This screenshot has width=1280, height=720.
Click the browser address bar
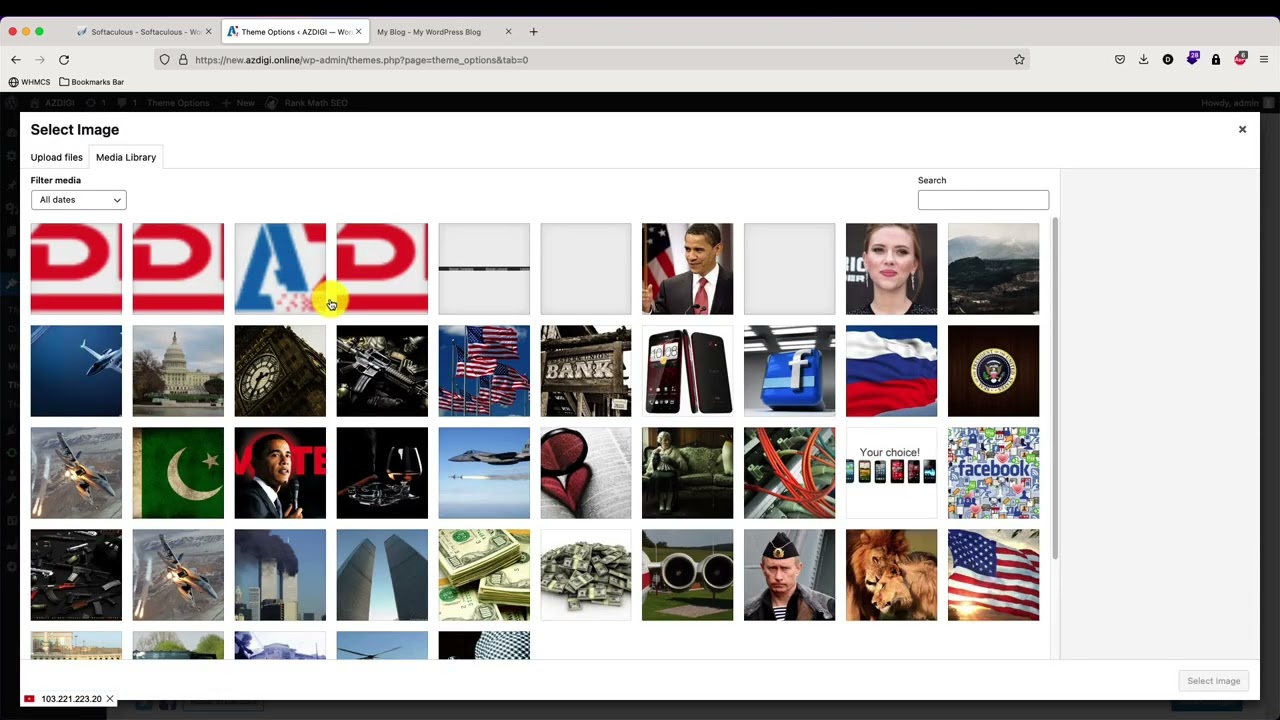592,60
